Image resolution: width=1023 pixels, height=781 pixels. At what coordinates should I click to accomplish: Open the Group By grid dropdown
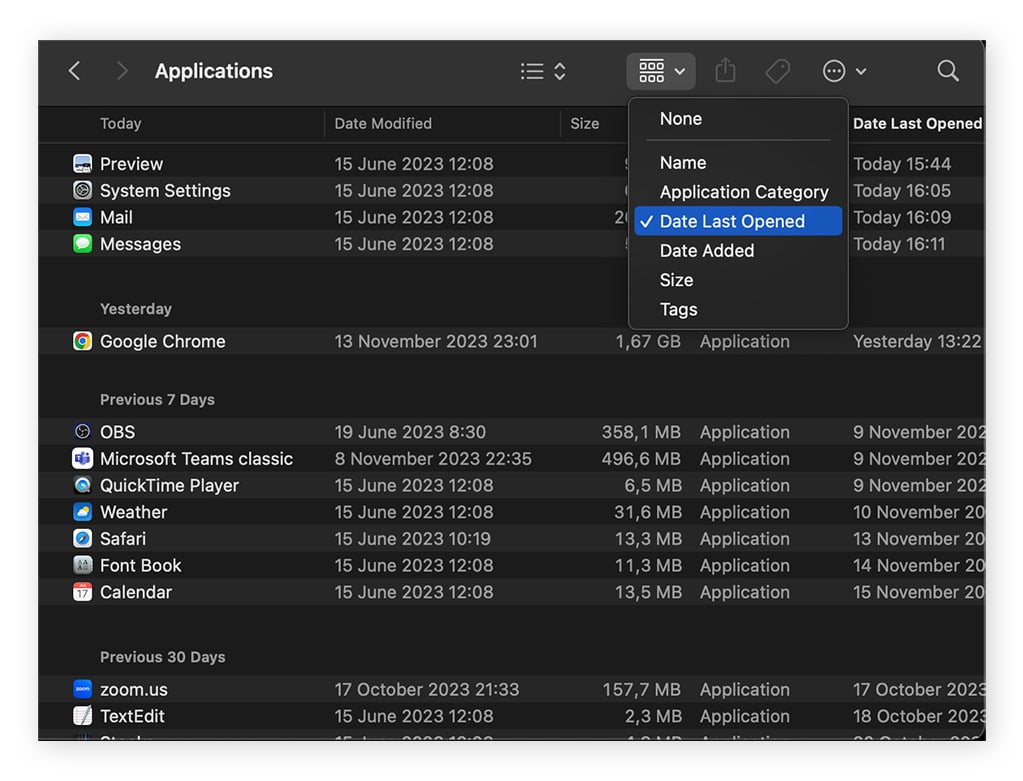[661, 71]
